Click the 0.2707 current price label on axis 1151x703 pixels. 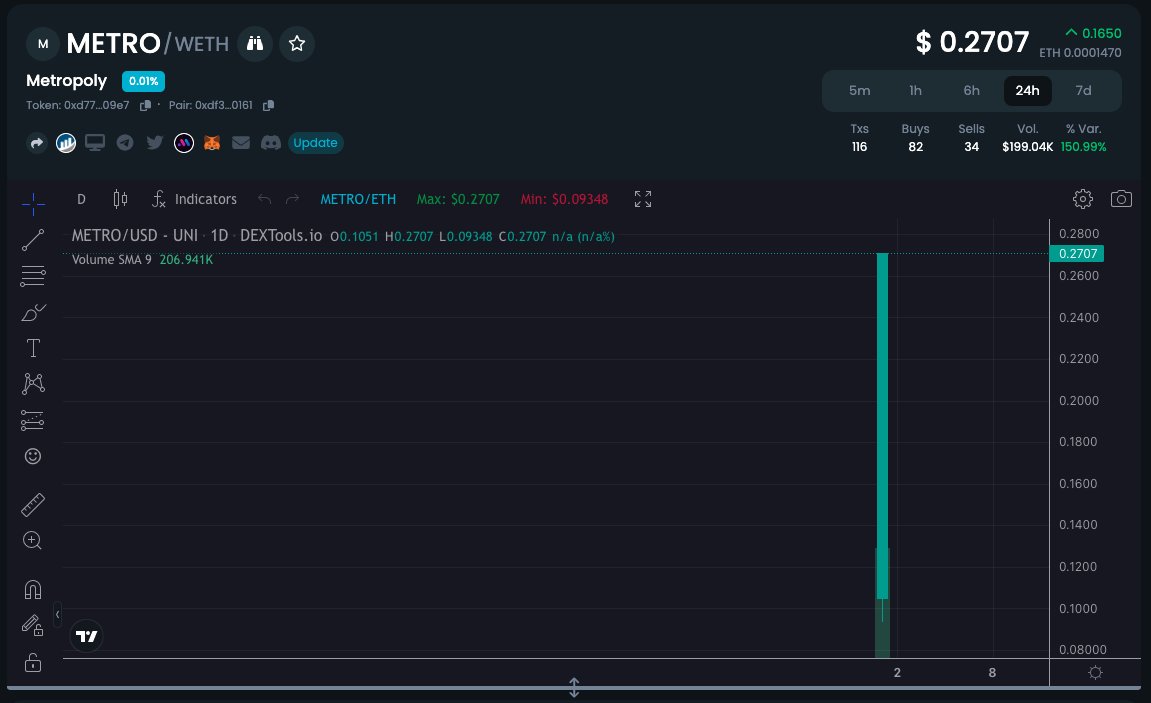(1077, 254)
